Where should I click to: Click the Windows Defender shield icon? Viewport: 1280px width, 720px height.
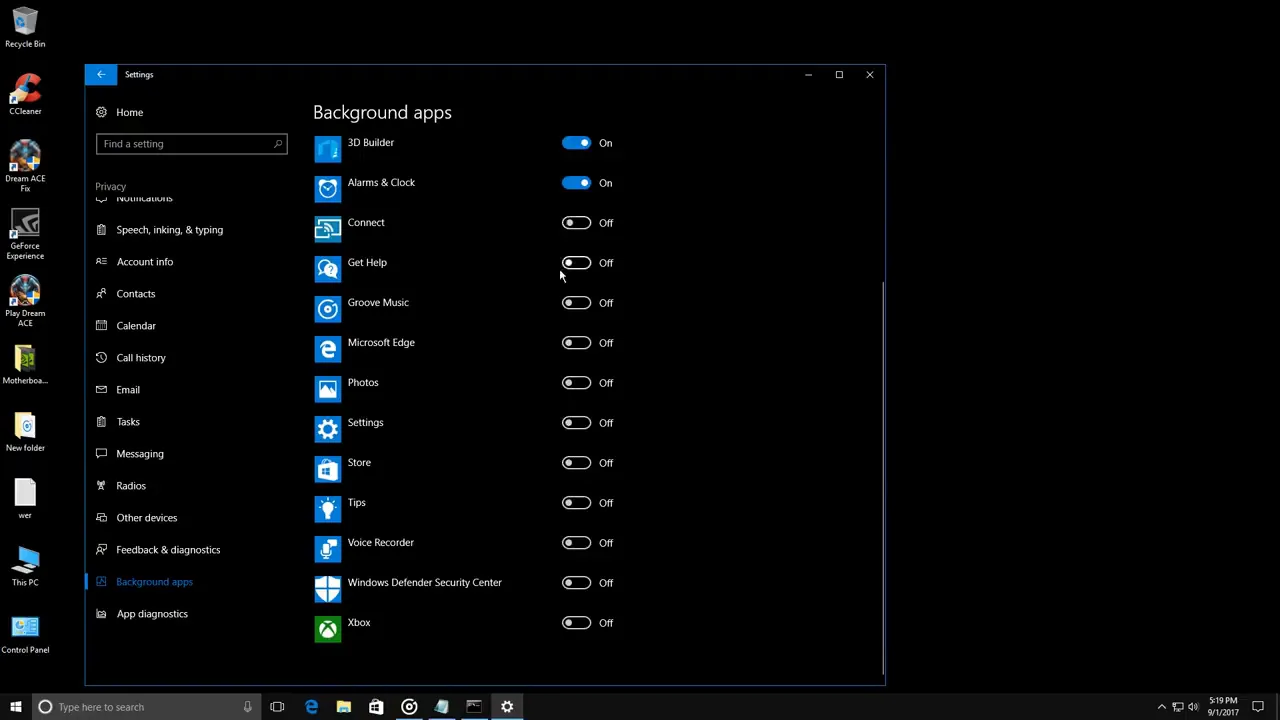pos(327,589)
